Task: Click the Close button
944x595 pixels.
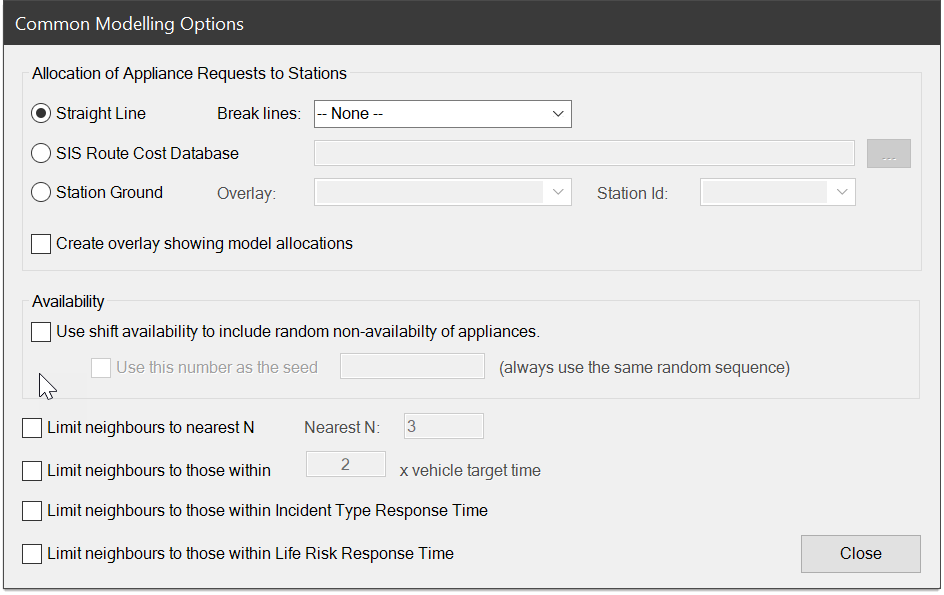Action: tap(860, 553)
